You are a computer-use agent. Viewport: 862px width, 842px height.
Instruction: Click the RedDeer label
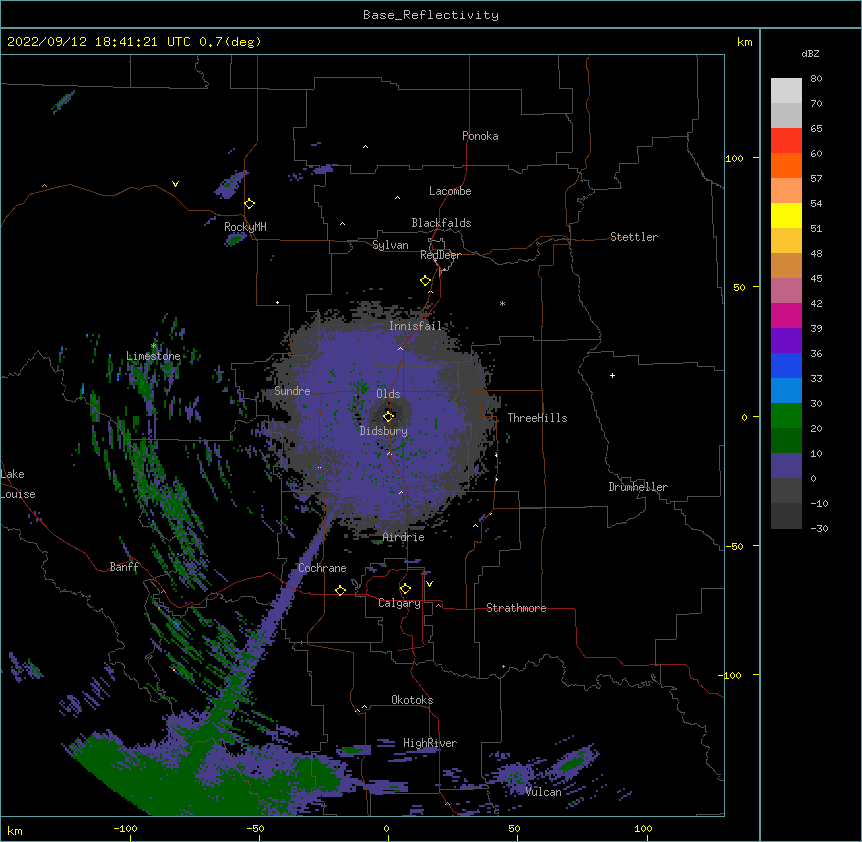[x=440, y=255]
